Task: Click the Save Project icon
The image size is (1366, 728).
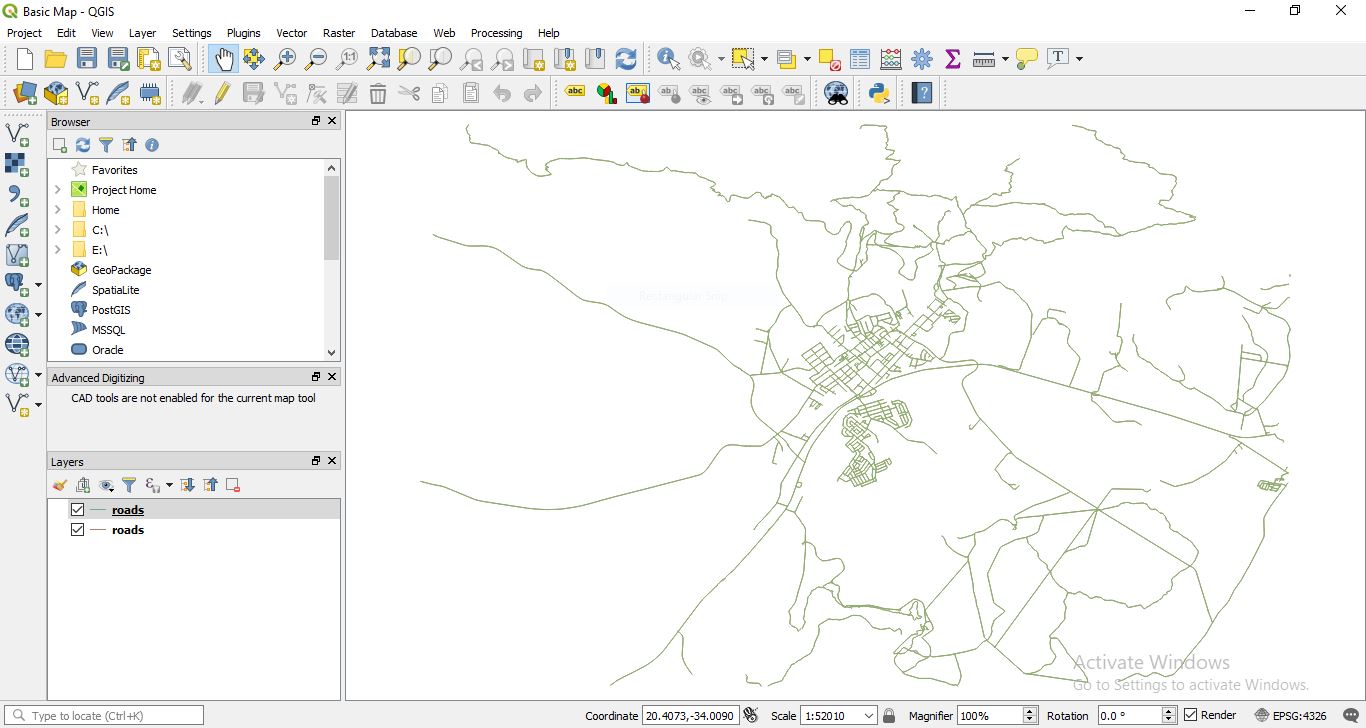Action: click(x=87, y=59)
